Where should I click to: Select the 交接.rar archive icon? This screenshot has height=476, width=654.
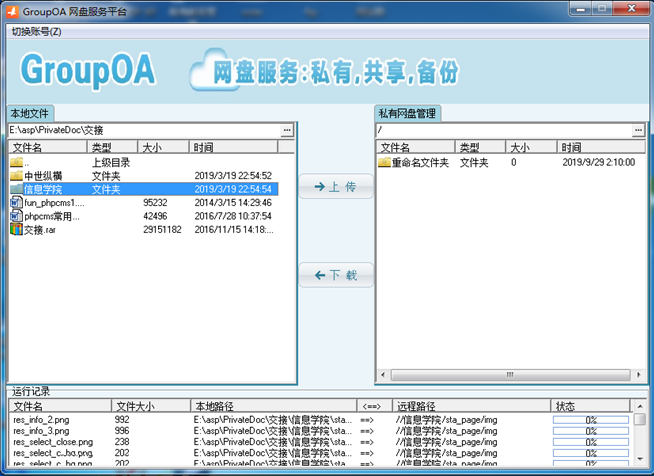click(x=16, y=229)
